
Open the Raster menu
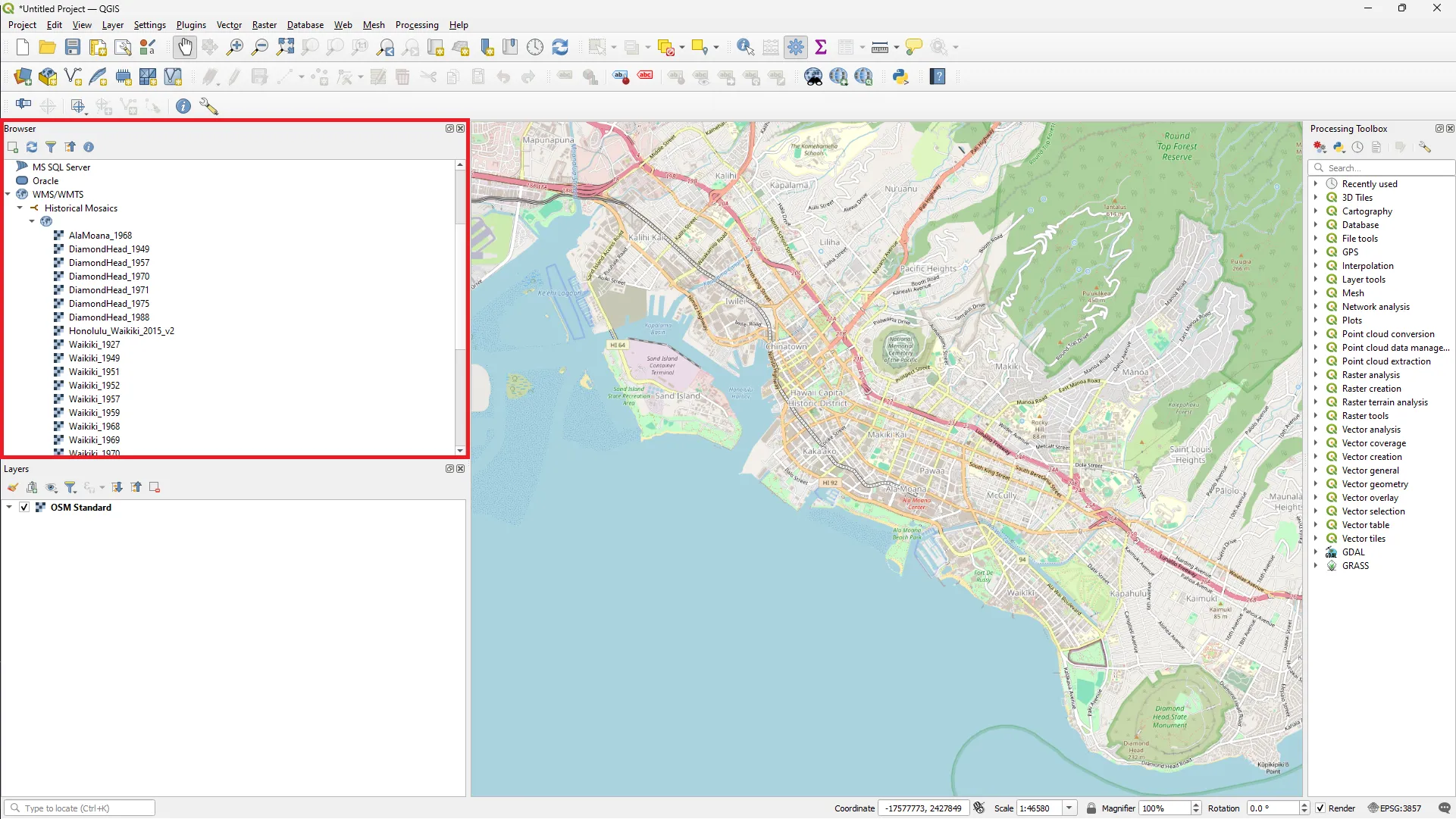(264, 25)
